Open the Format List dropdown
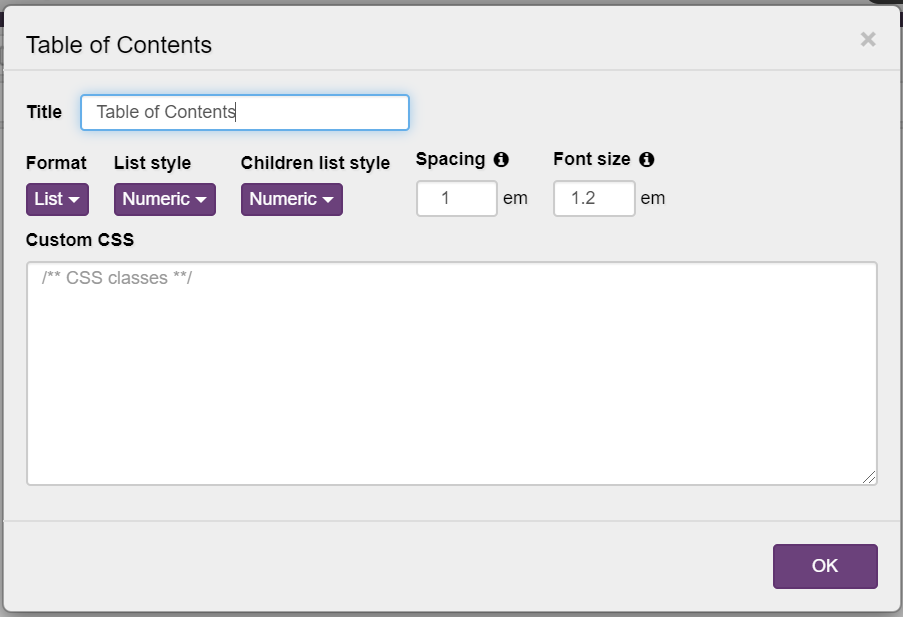Image resolution: width=903 pixels, height=617 pixels. [57, 199]
